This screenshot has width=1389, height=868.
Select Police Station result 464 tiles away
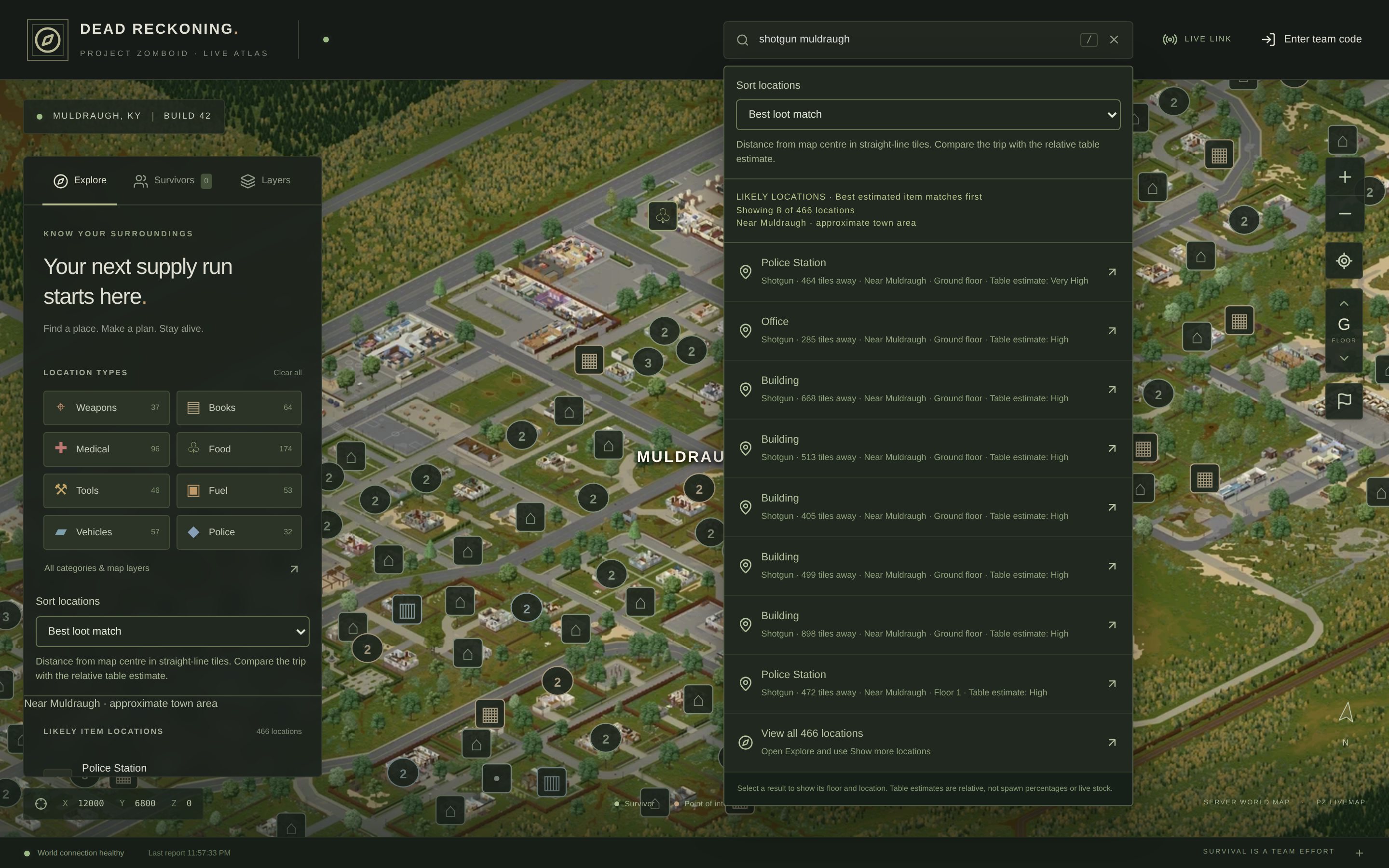click(x=928, y=272)
